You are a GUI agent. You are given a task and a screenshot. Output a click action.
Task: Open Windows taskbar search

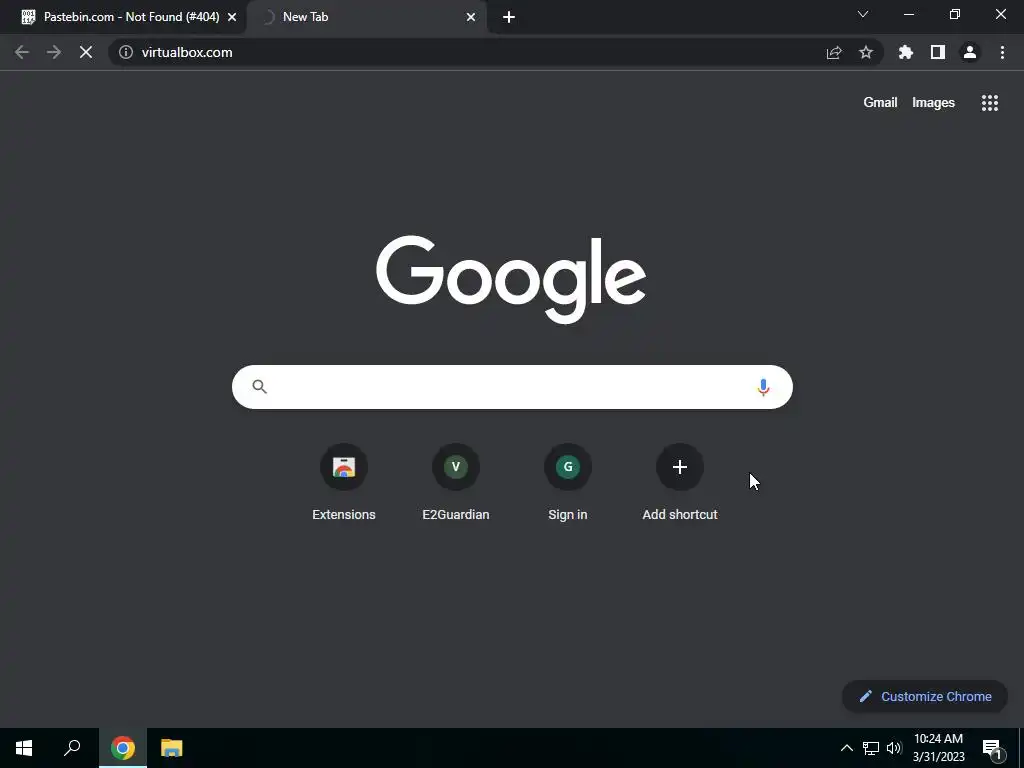(72, 748)
